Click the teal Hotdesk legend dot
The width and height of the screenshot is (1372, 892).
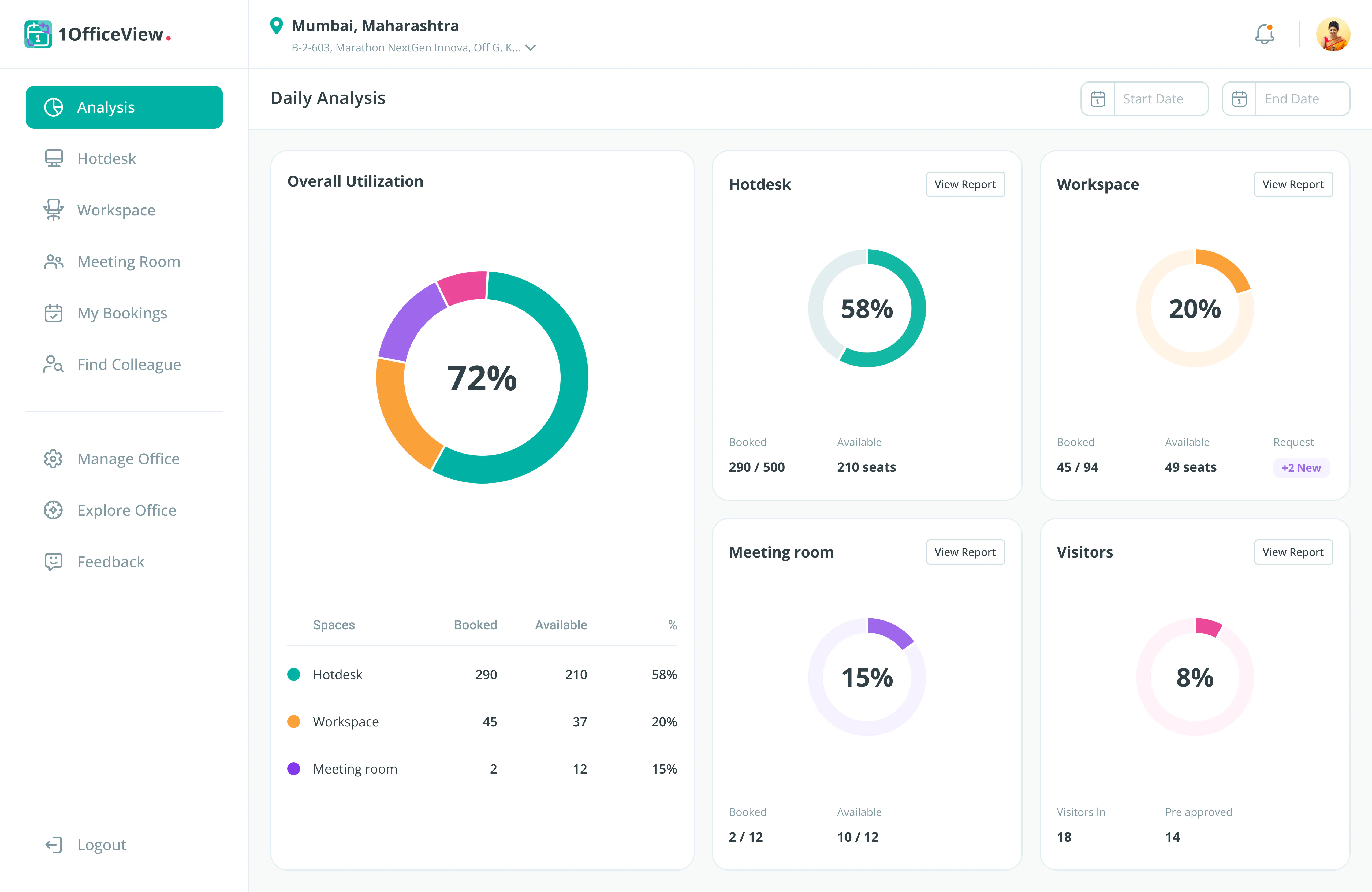(294, 675)
